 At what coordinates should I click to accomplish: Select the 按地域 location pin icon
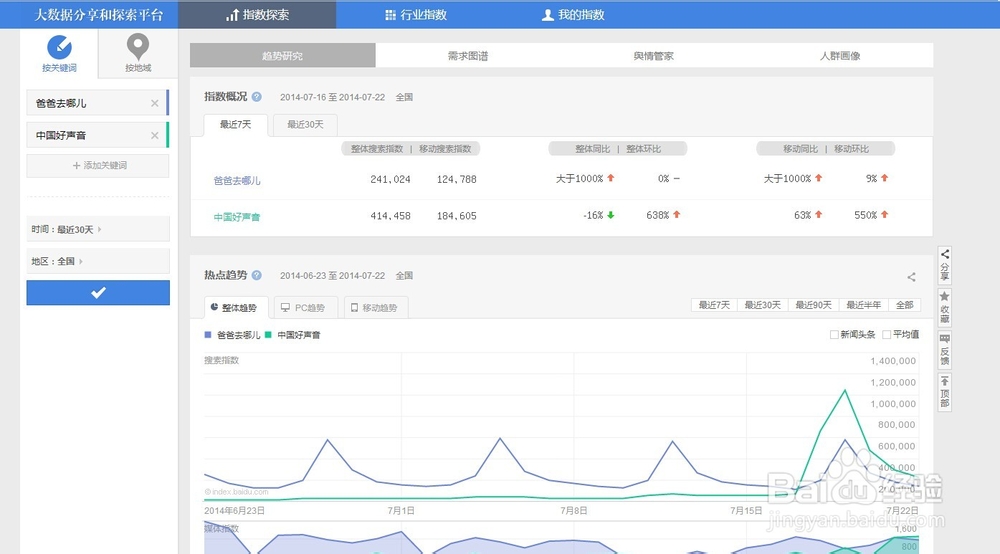138,47
